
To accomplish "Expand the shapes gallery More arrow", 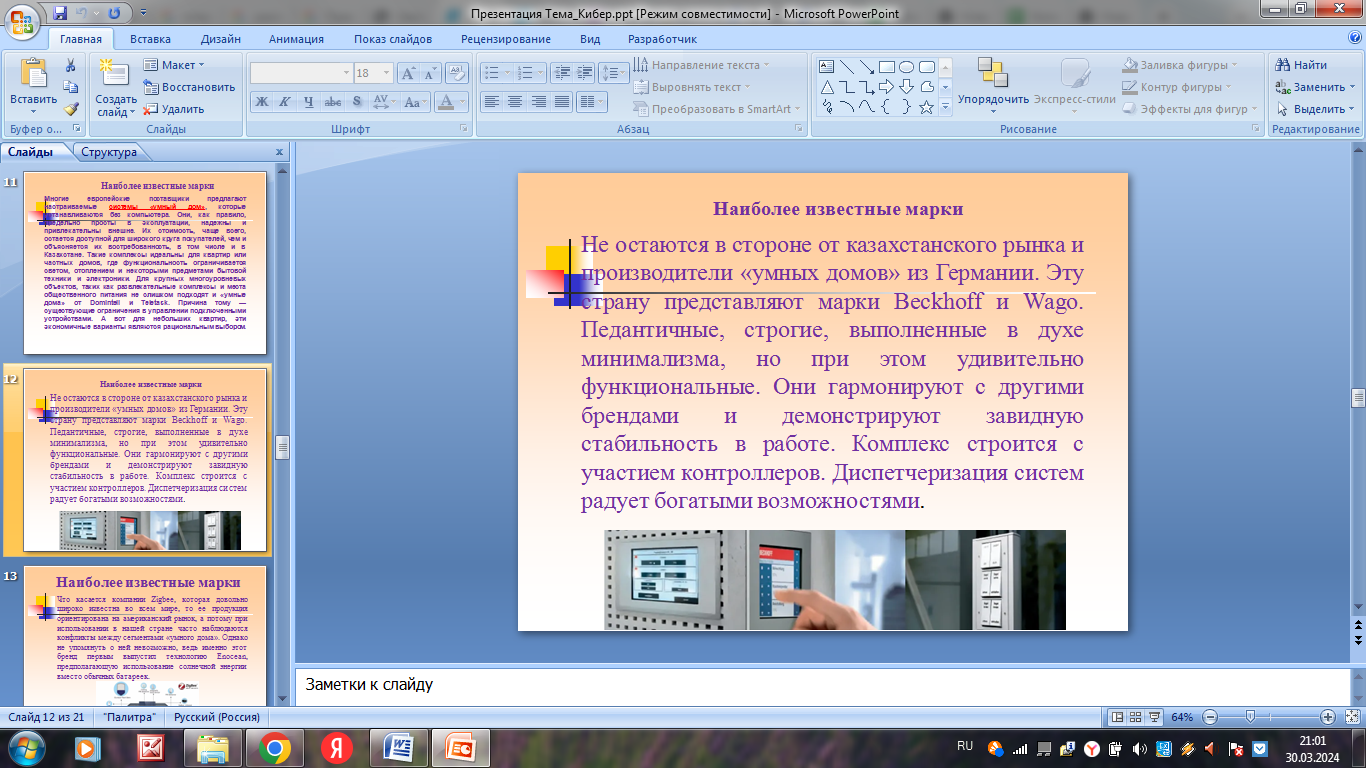I will pyautogui.click(x=946, y=107).
